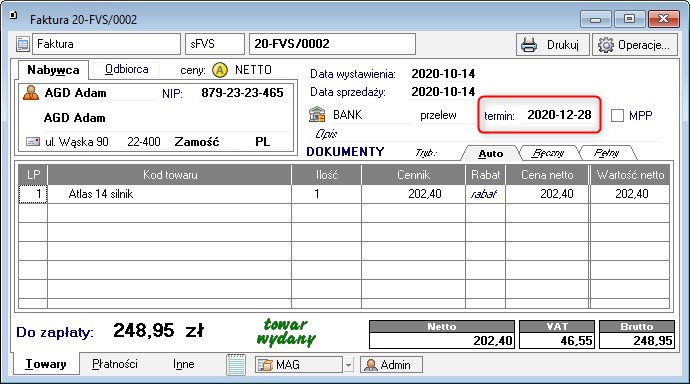Open the Operacje menu button
Image resolution: width=690 pixels, height=384 pixels.
point(635,44)
